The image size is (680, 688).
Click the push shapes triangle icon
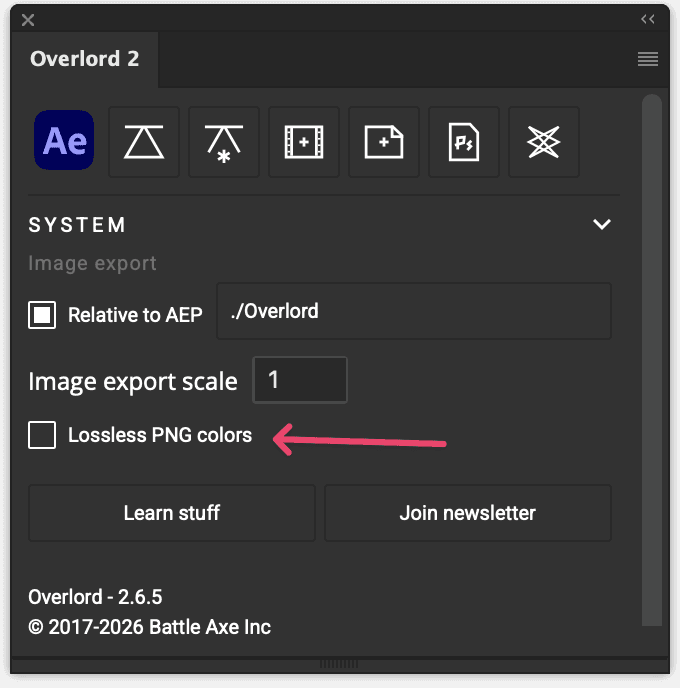click(x=144, y=142)
